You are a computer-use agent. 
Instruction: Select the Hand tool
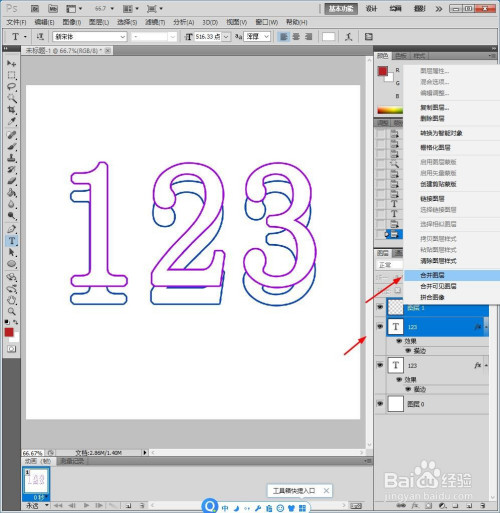click(x=12, y=300)
